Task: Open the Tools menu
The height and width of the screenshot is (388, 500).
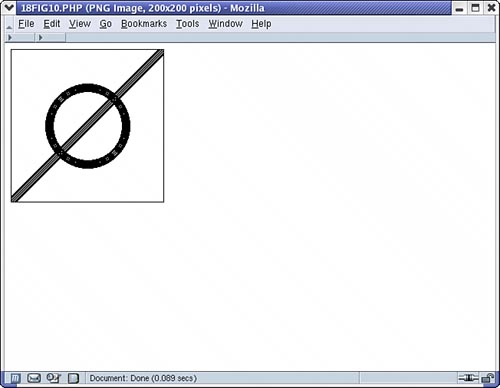Action: pyautogui.click(x=188, y=24)
